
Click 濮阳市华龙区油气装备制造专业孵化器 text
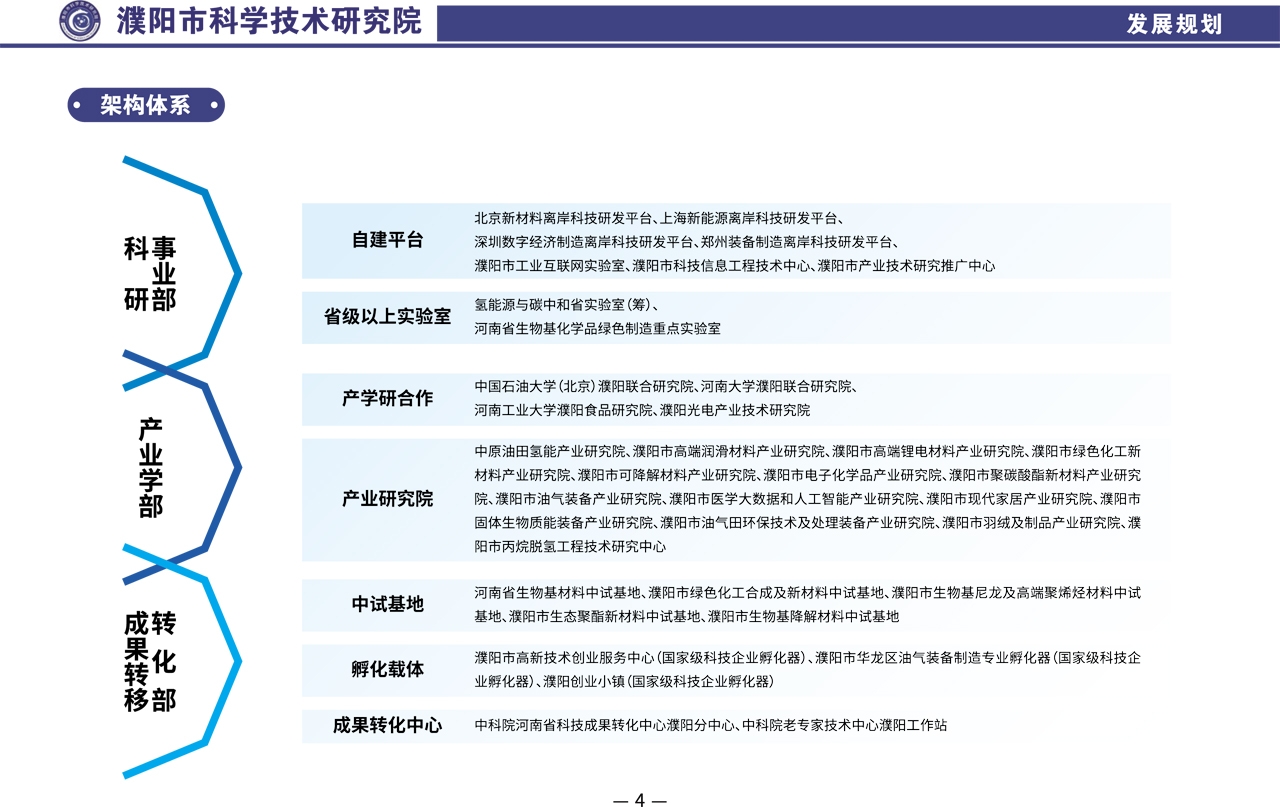point(932,658)
